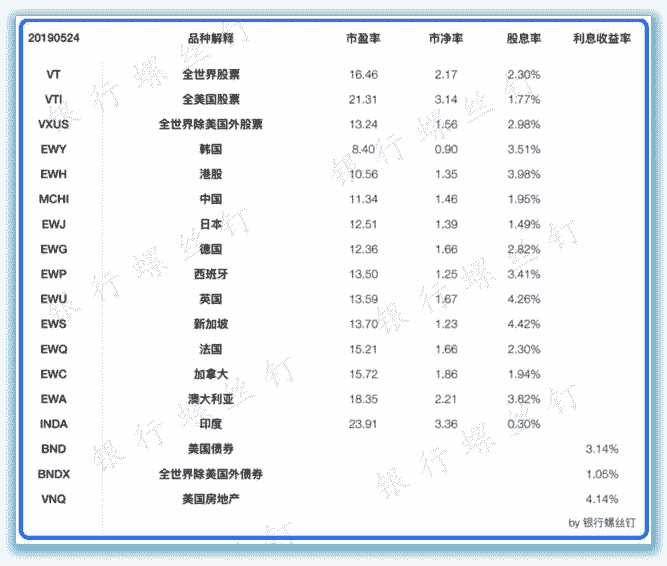This screenshot has width=667, height=566.
Task: Select the 股息率 column header
Action: pyautogui.click(x=524, y=38)
